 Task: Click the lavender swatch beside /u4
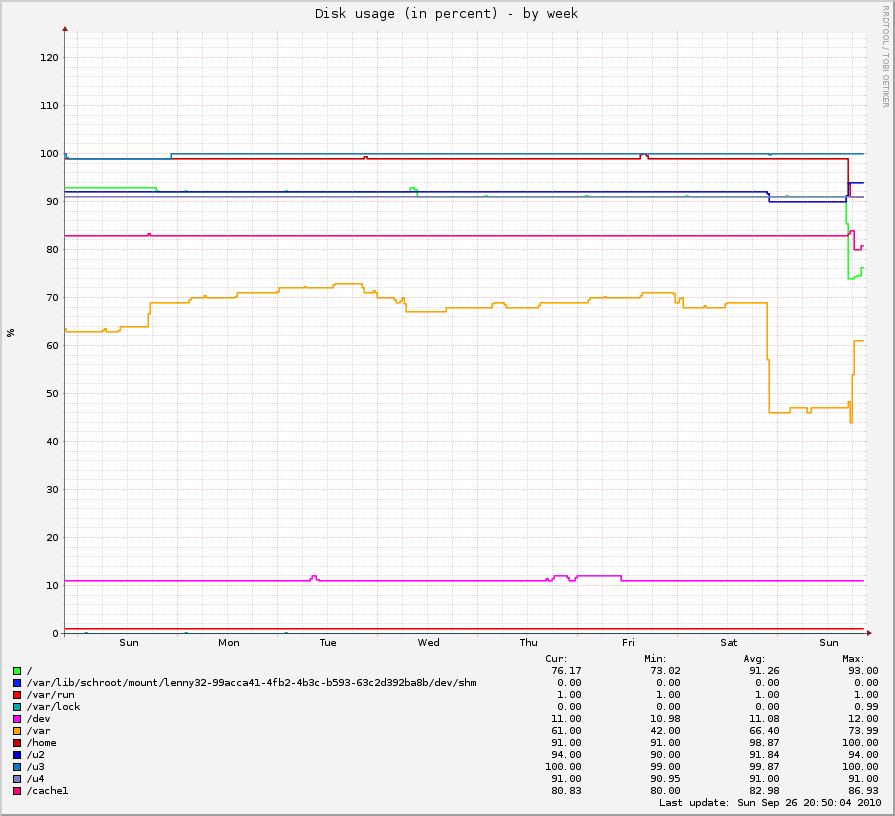pyautogui.click(x=17, y=779)
